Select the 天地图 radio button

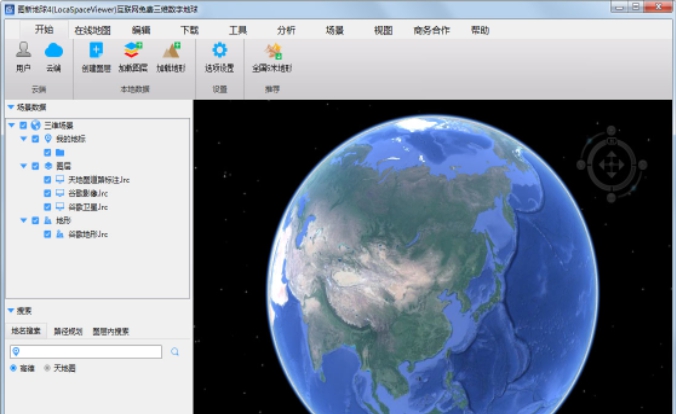point(47,368)
